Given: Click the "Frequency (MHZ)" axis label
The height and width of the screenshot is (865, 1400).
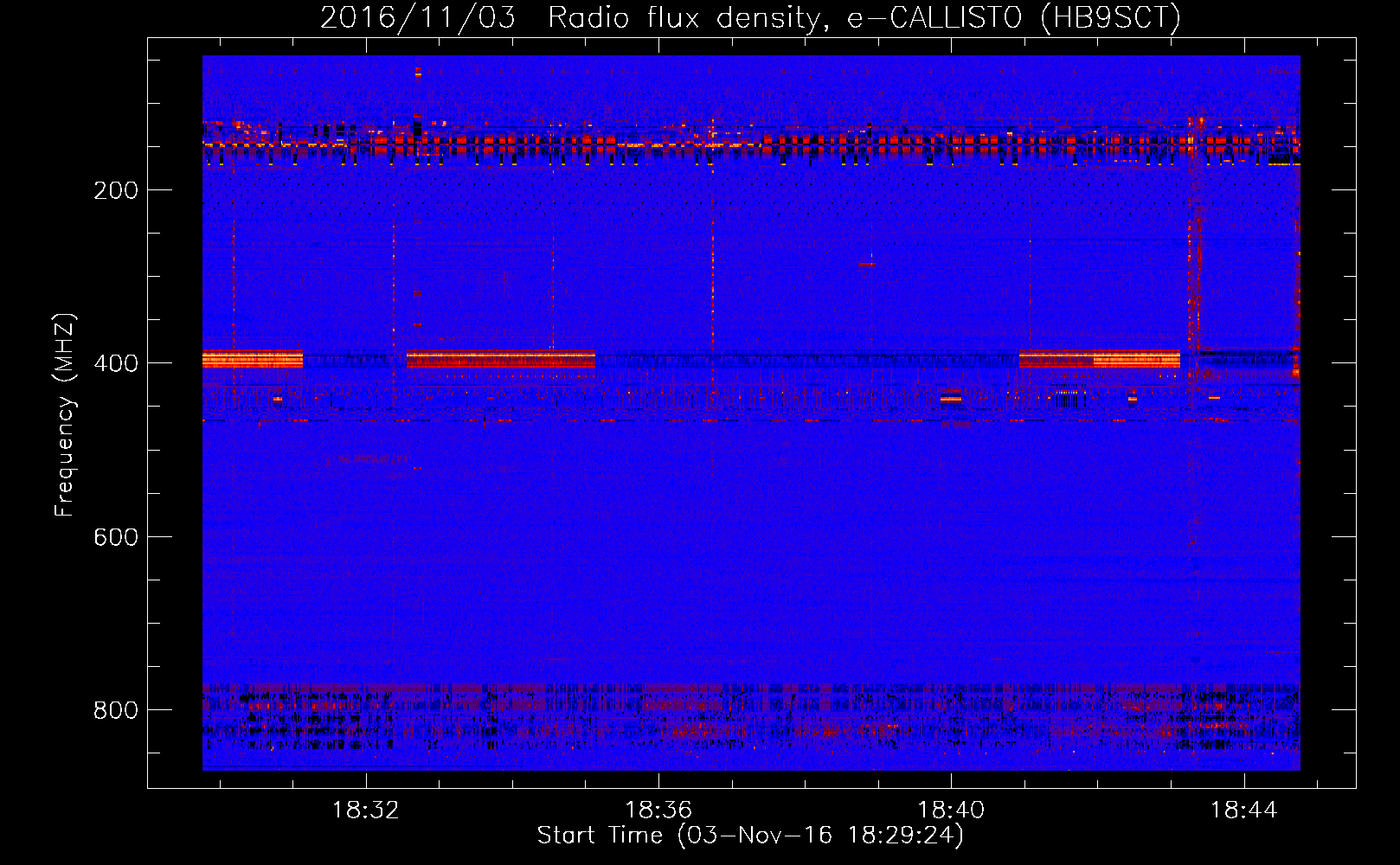Looking at the screenshot, I should 65,414.
